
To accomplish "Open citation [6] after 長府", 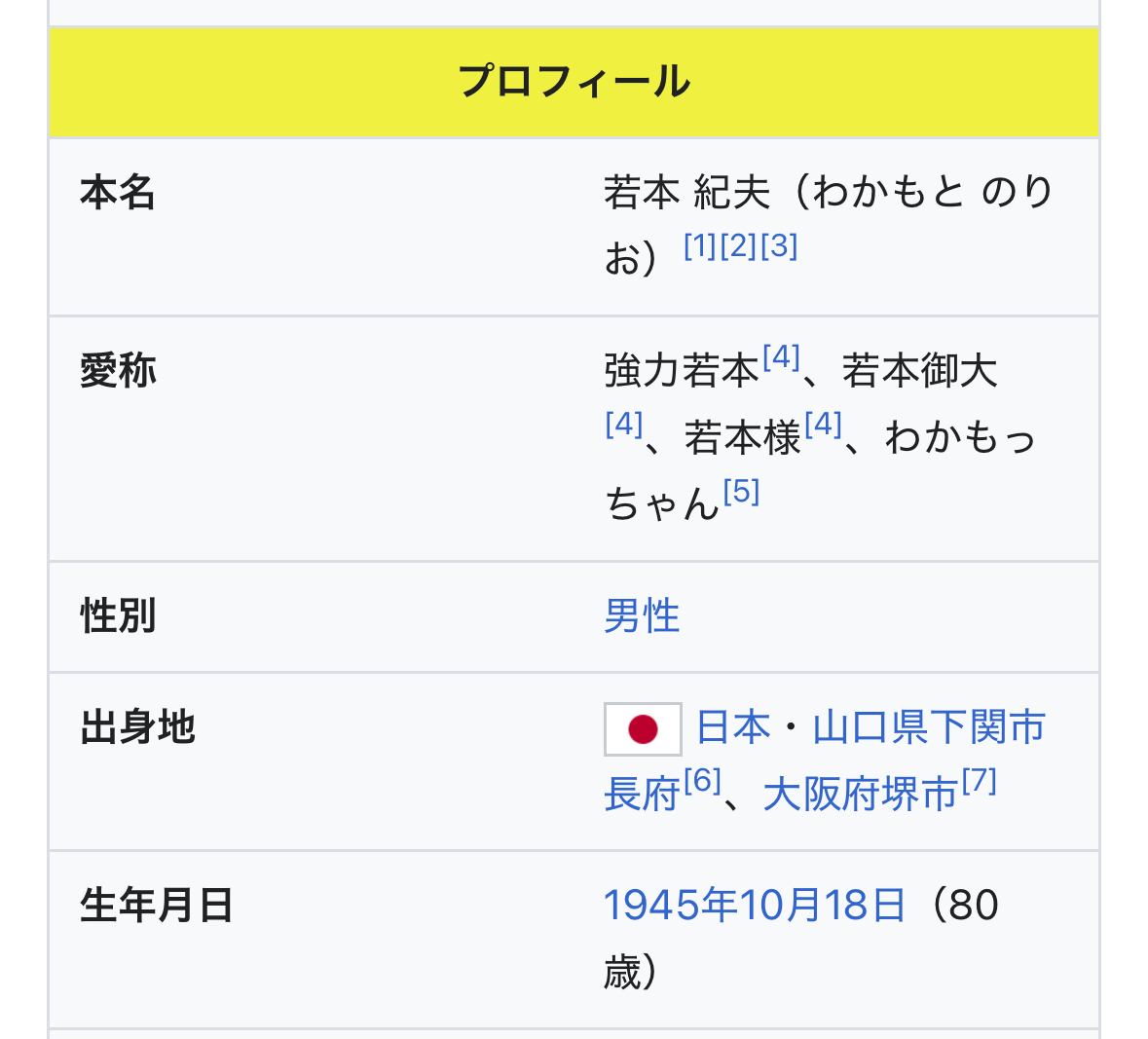I will pos(702,781).
